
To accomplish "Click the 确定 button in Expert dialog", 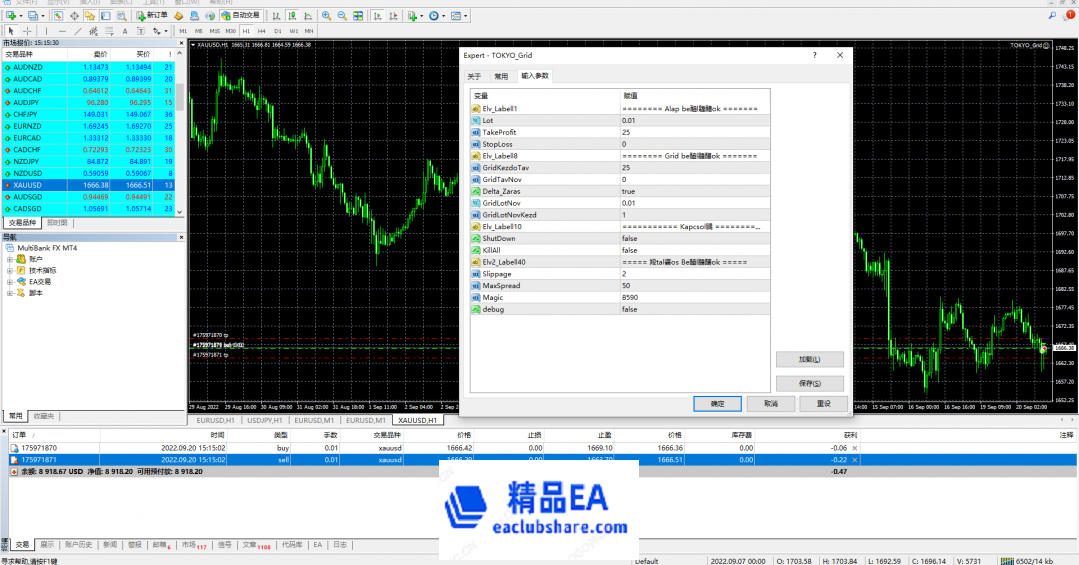I will click(x=717, y=404).
